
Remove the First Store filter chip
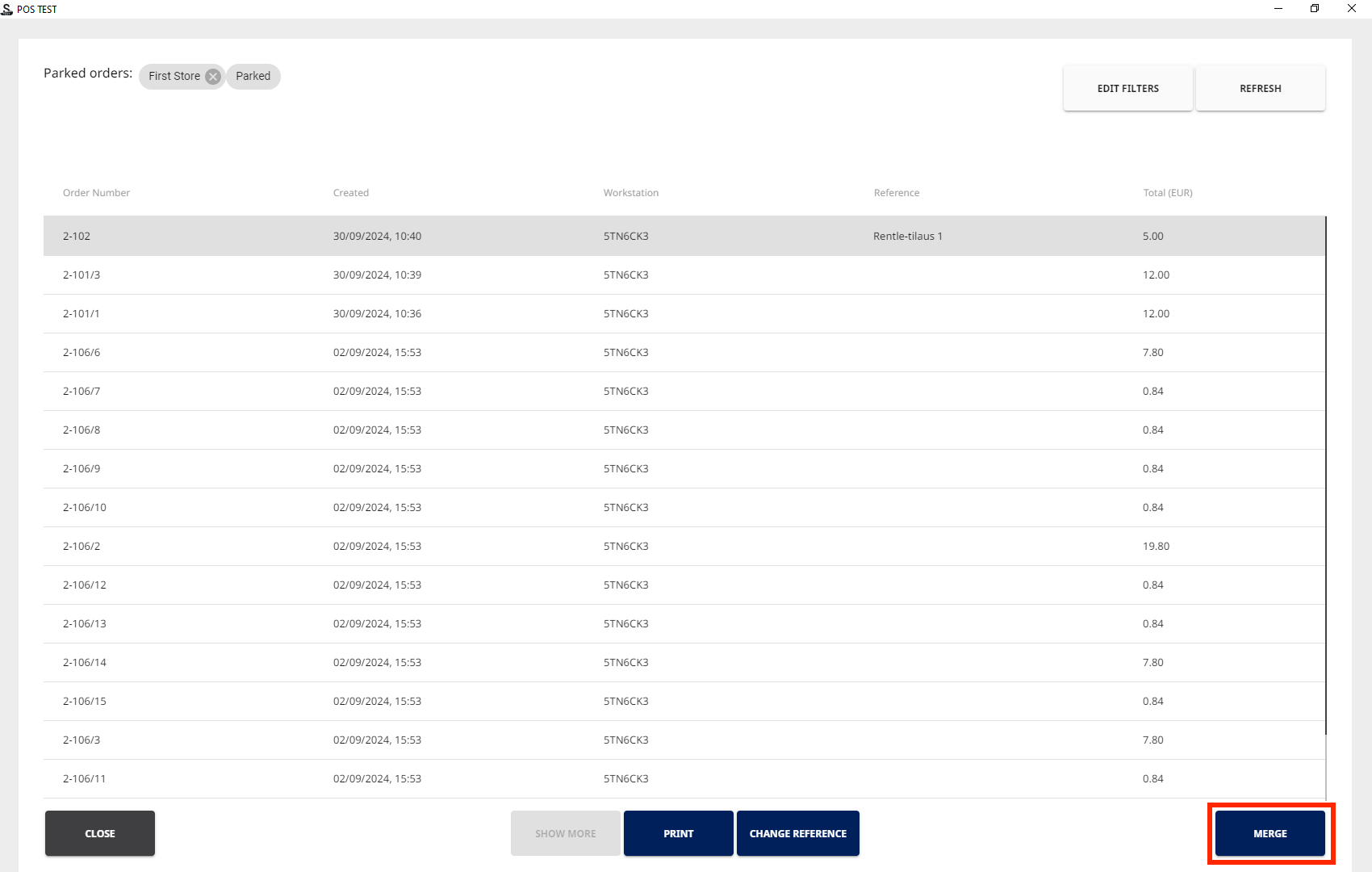click(x=213, y=77)
